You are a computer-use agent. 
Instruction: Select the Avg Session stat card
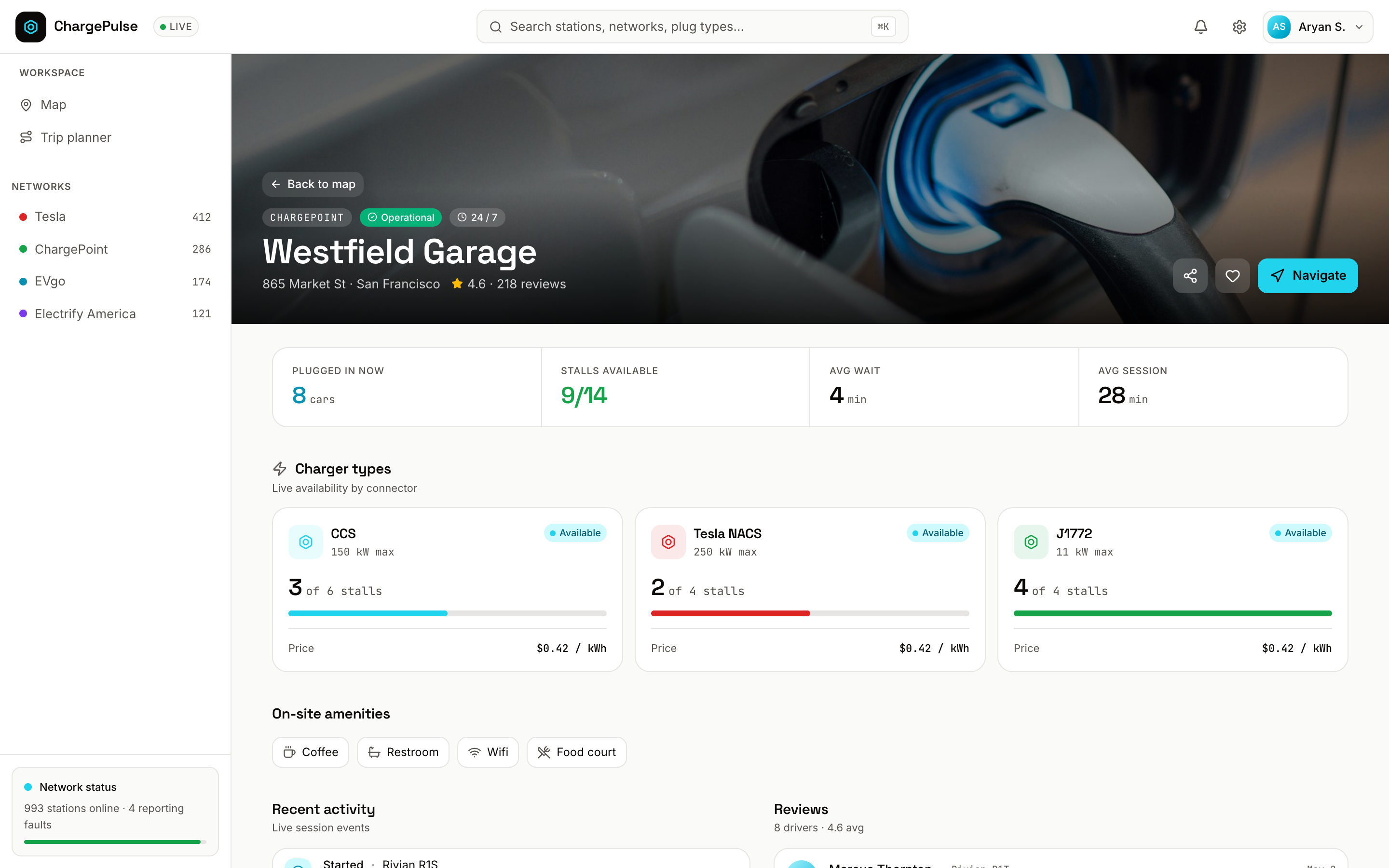coord(1213,388)
